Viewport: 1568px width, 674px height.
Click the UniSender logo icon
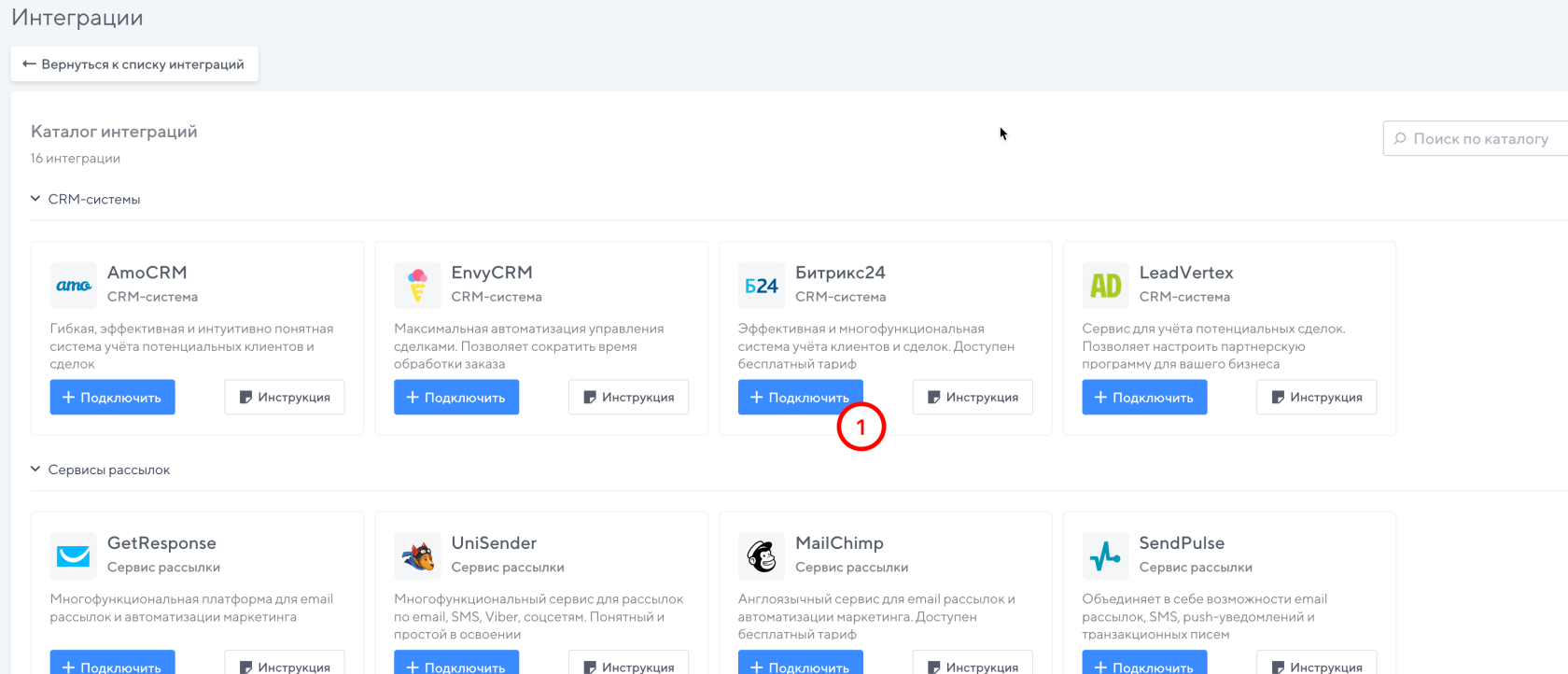(x=417, y=556)
